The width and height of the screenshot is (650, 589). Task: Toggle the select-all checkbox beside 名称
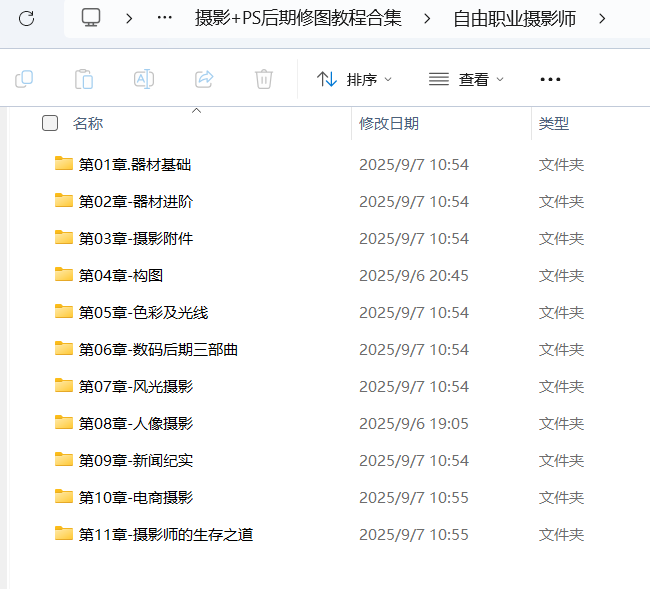(x=50, y=123)
